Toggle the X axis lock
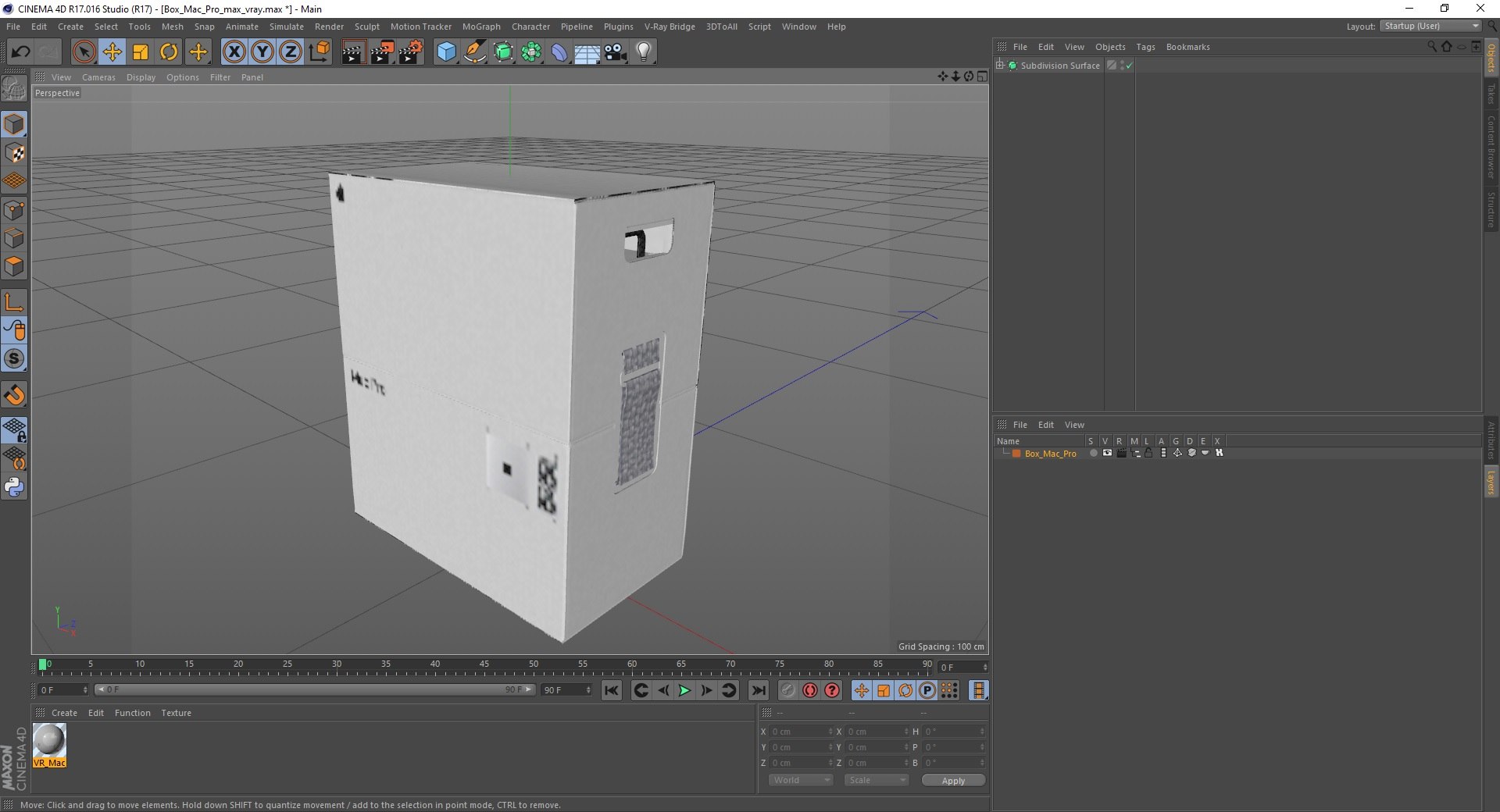The height and width of the screenshot is (812, 1500). tap(234, 52)
